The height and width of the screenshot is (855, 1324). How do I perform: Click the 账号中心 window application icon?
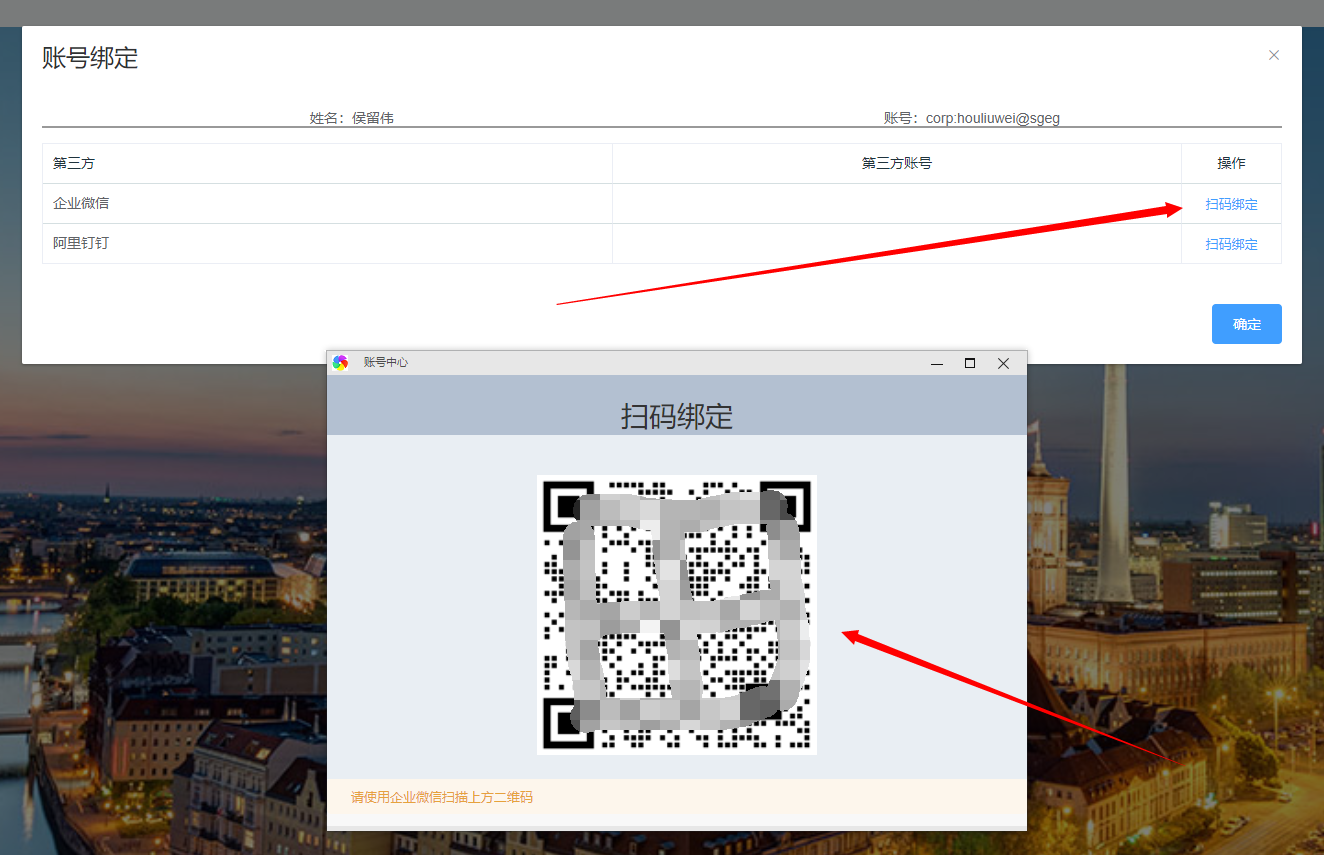coord(340,362)
